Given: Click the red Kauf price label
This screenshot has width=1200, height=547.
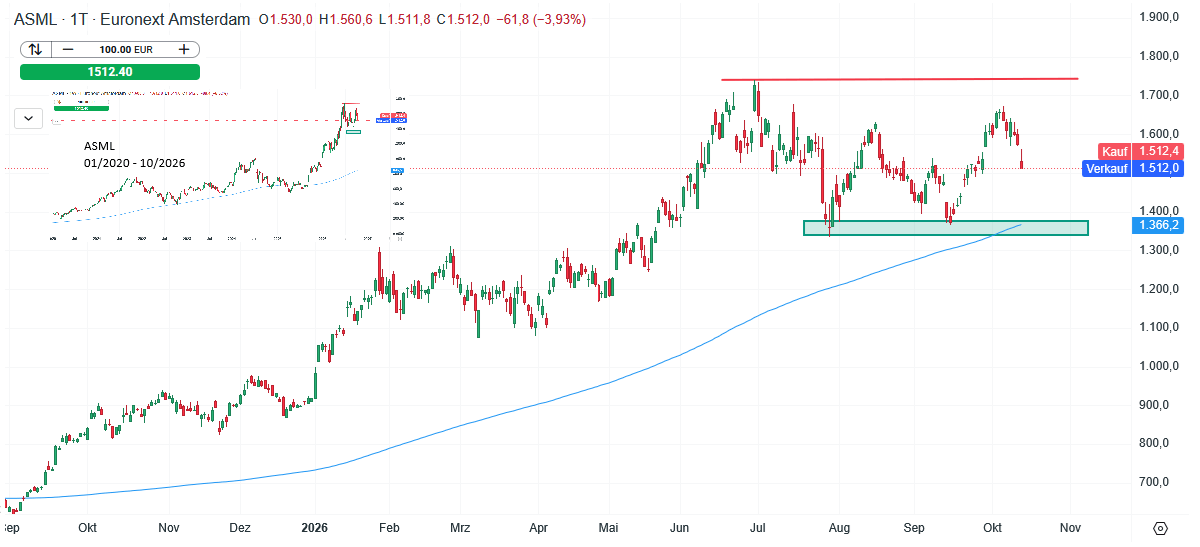Looking at the screenshot, I should tap(1115, 151).
